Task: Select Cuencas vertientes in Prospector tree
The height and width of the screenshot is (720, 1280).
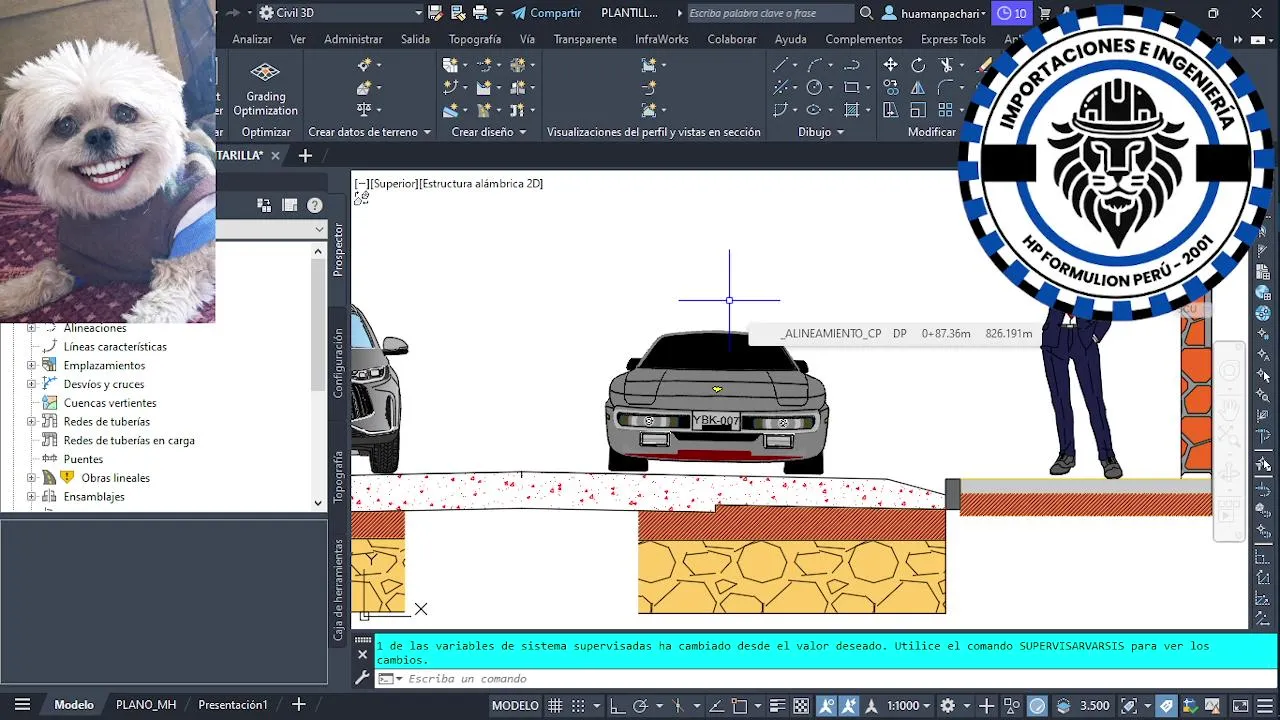Action: (x=110, y=403)
